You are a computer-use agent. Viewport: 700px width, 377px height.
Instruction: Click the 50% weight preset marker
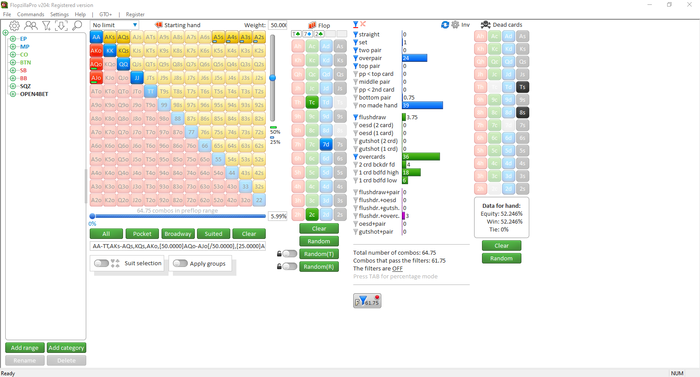point(274,130)
